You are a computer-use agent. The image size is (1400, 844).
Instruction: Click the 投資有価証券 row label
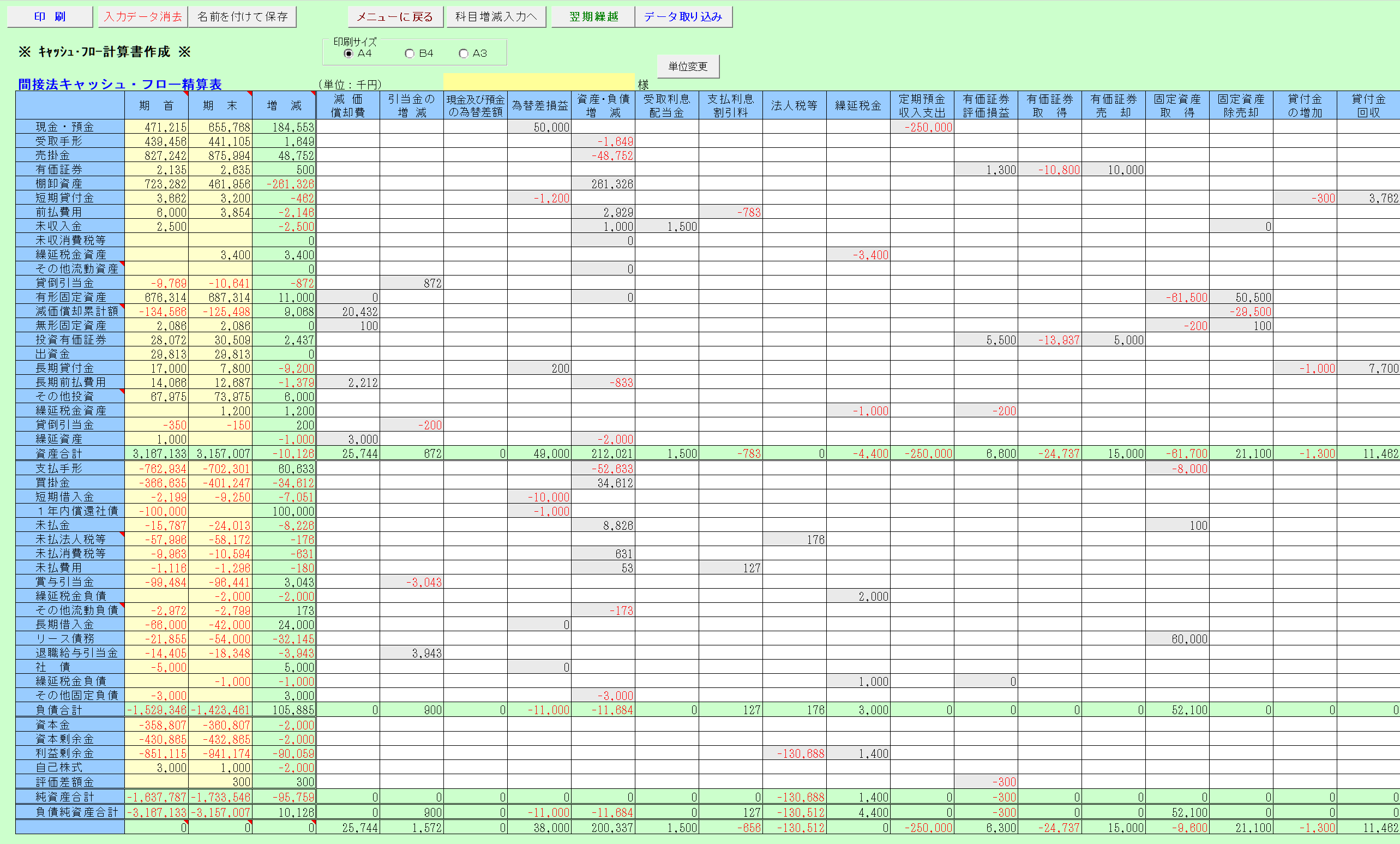pyautogui.click(x=70, y=340)
